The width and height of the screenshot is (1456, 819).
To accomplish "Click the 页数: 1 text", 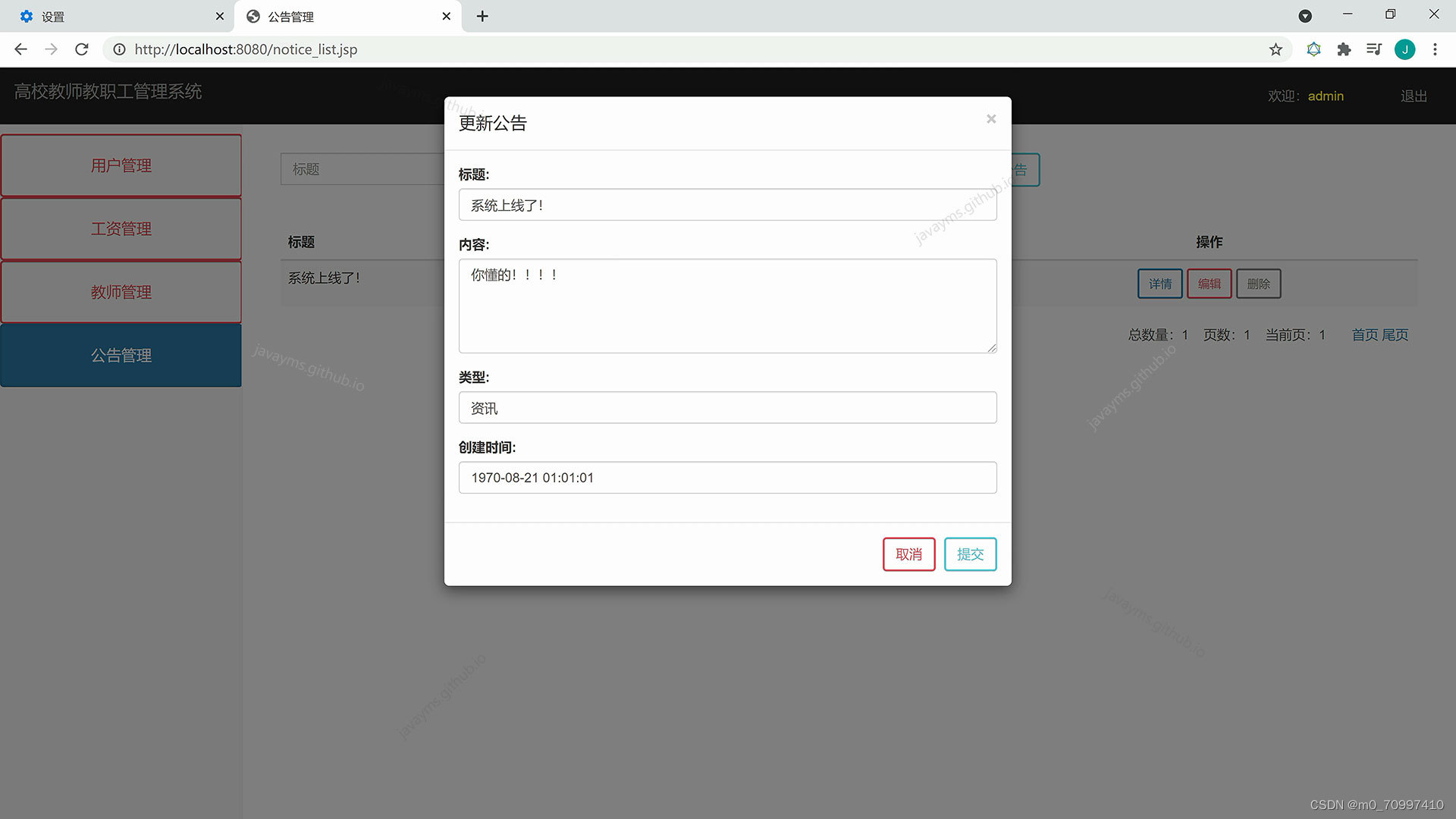I will point(1226,334).
